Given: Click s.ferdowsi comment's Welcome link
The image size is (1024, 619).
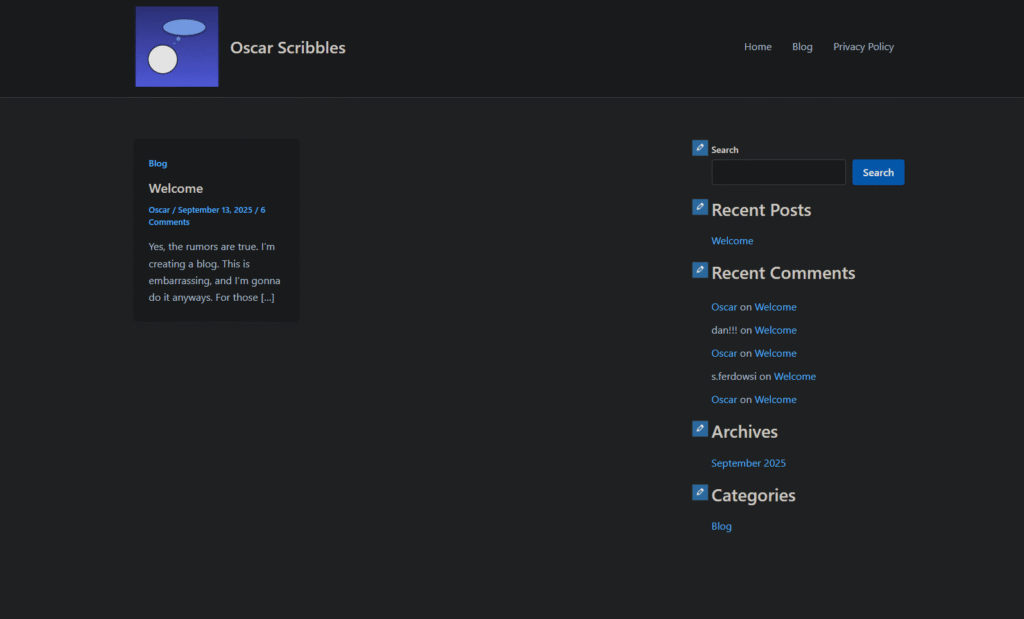Looking at the screenshot, I should tap(794, 376).
